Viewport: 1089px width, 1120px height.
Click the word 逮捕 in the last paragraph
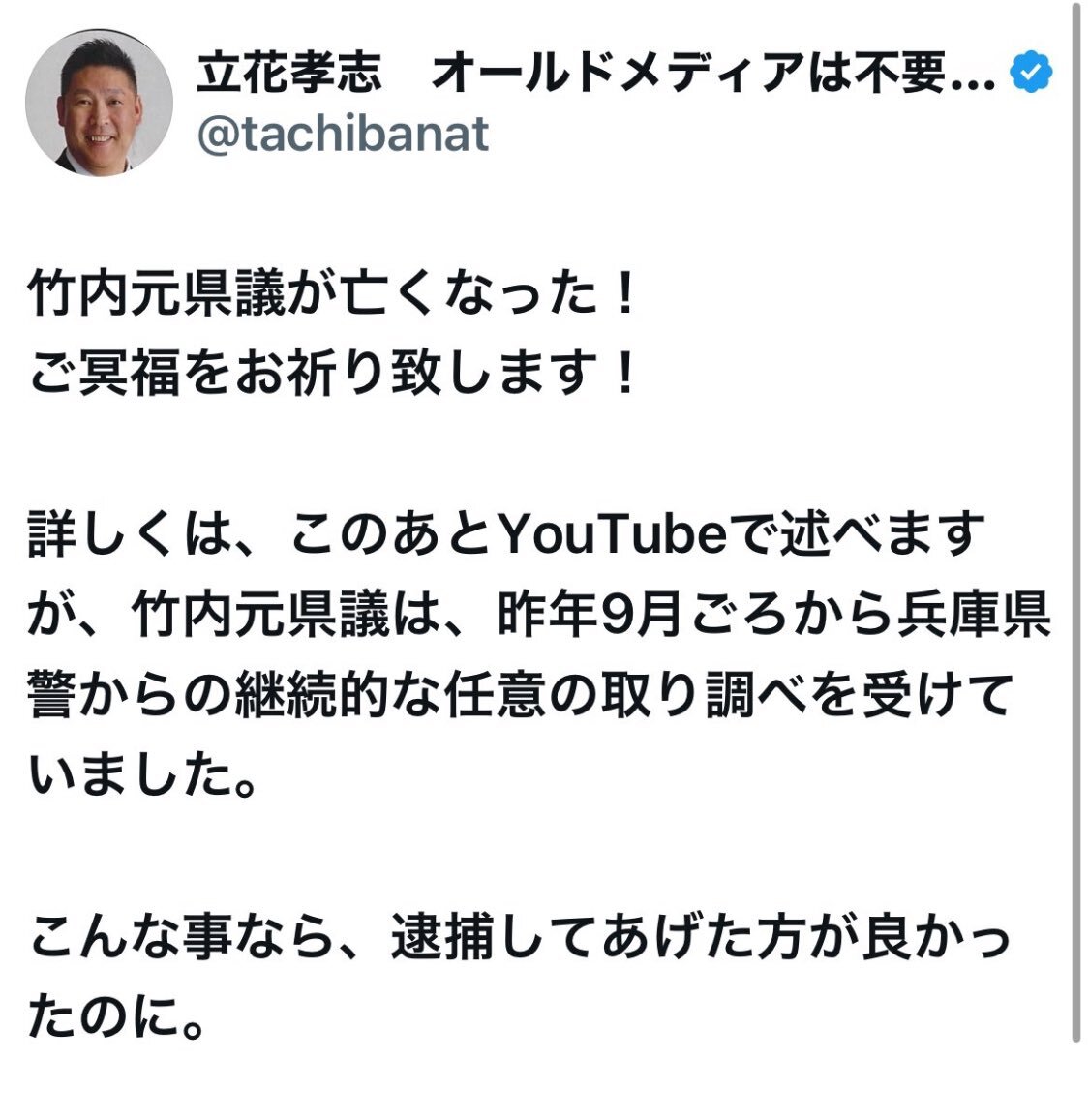coord(442,936)
